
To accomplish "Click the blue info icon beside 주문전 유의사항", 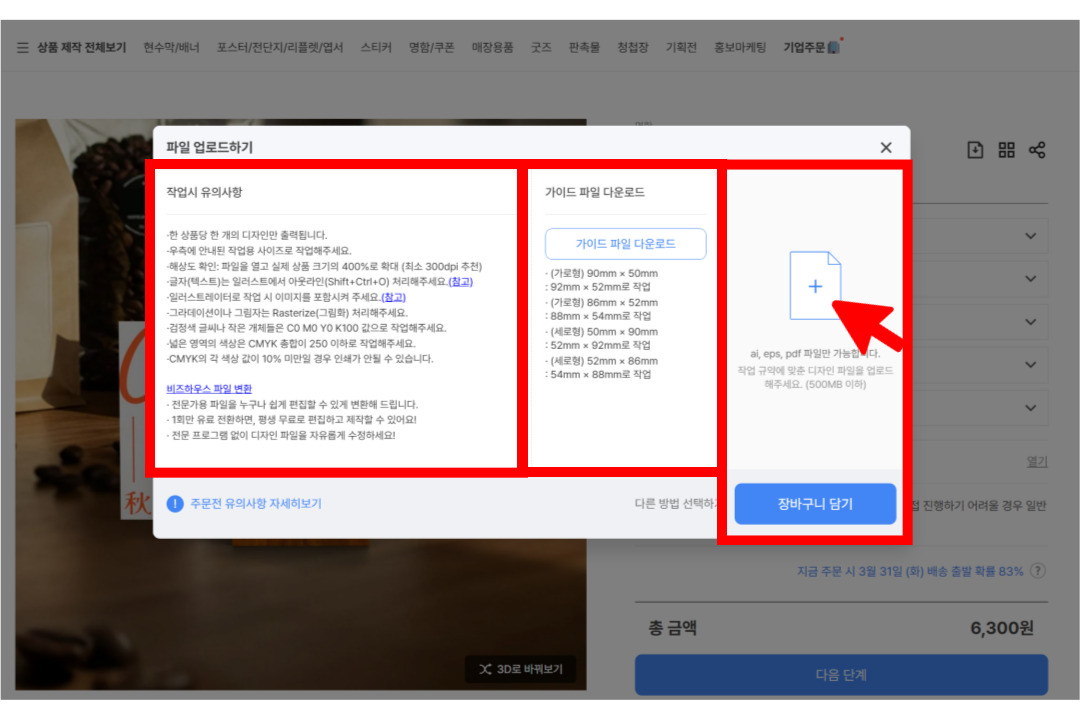I will pos(175,504).
